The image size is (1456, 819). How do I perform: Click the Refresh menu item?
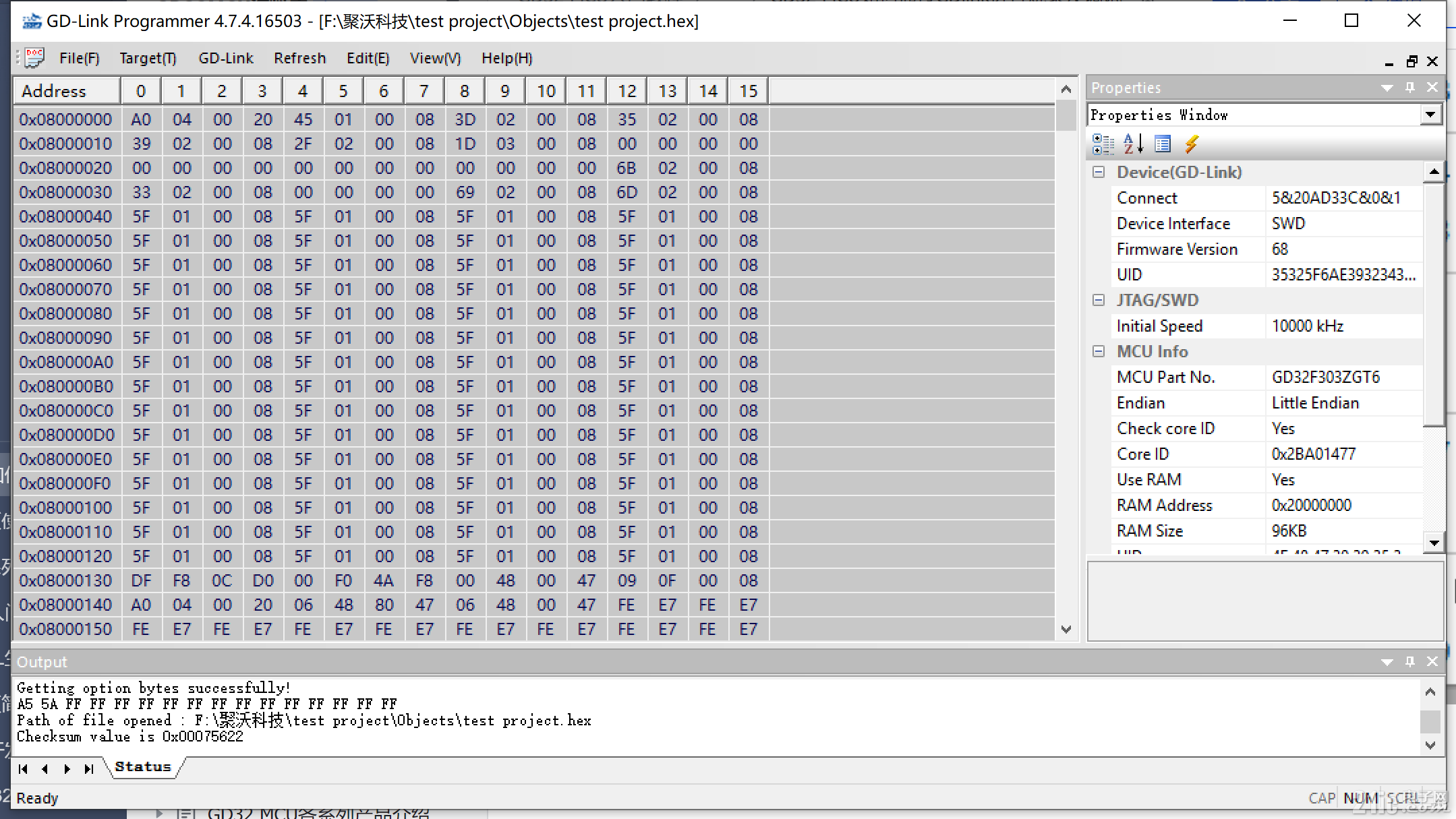[x=299, y=59]
